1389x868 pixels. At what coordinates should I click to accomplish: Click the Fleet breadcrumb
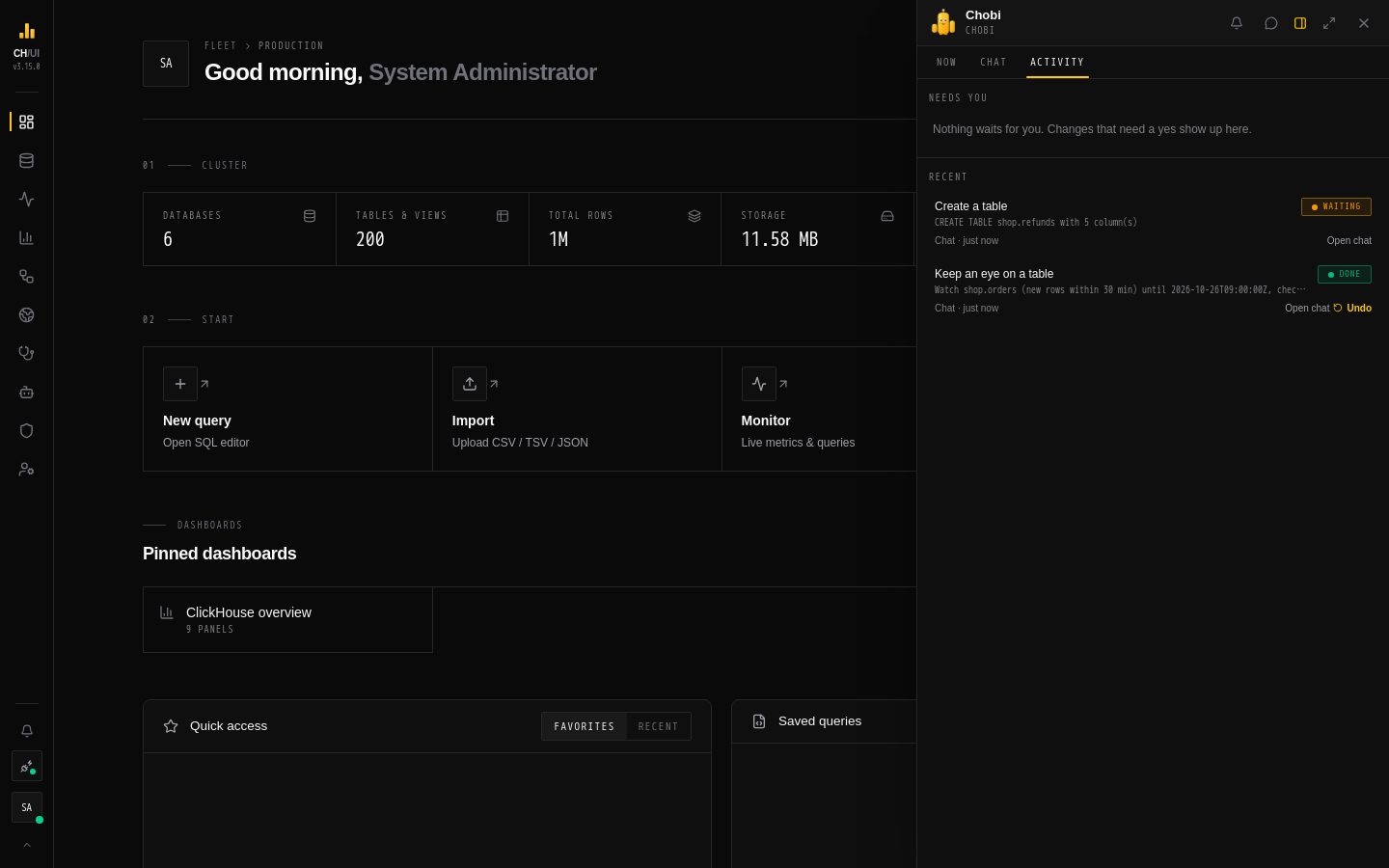pyautogui.click(x=220, y=46)
